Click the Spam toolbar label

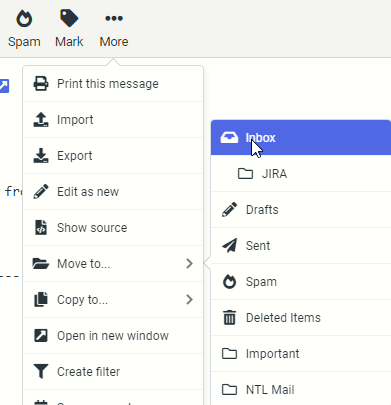(x=24, y=42)
